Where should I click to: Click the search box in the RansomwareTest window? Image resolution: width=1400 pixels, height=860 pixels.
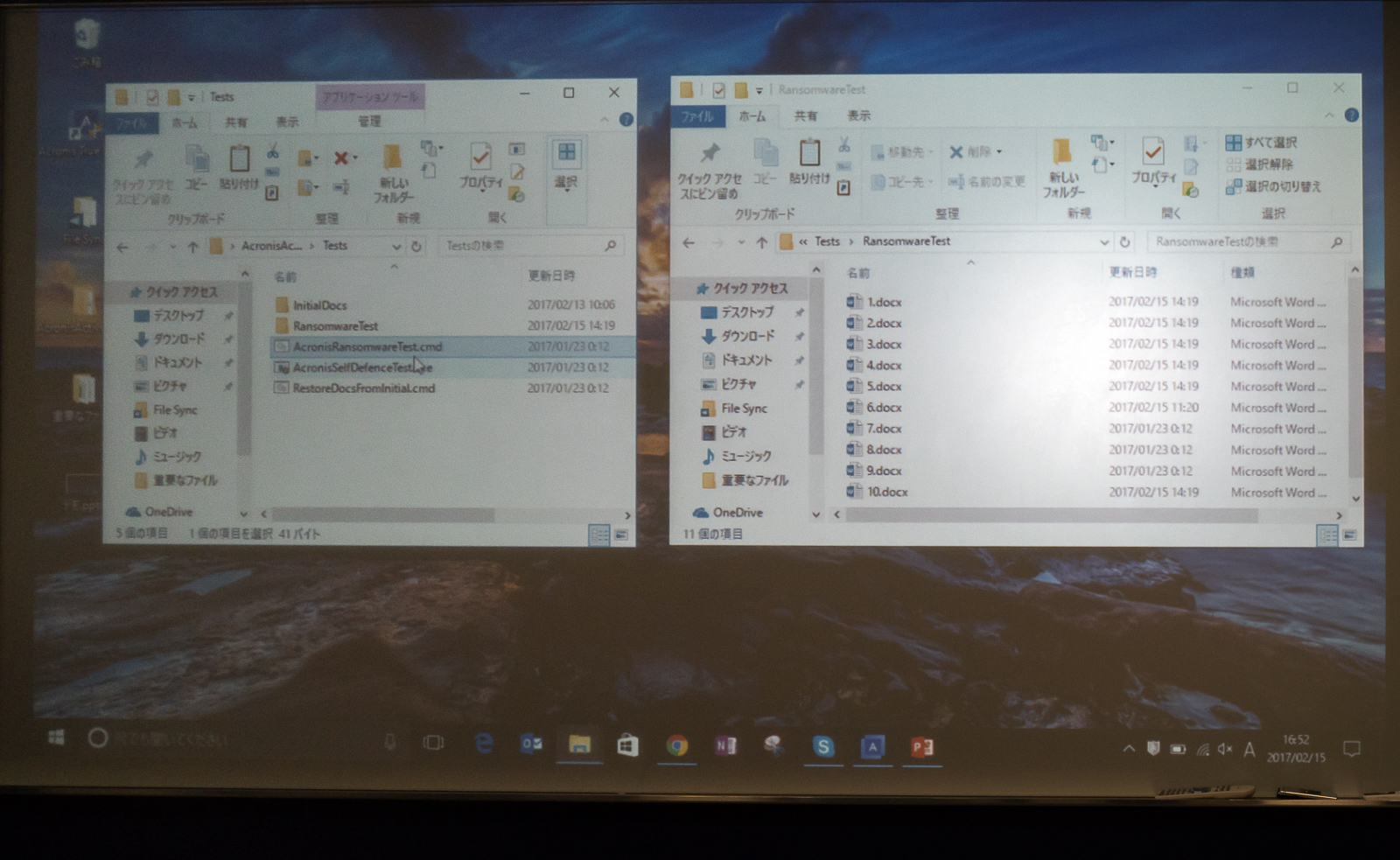coord(1247,242)
